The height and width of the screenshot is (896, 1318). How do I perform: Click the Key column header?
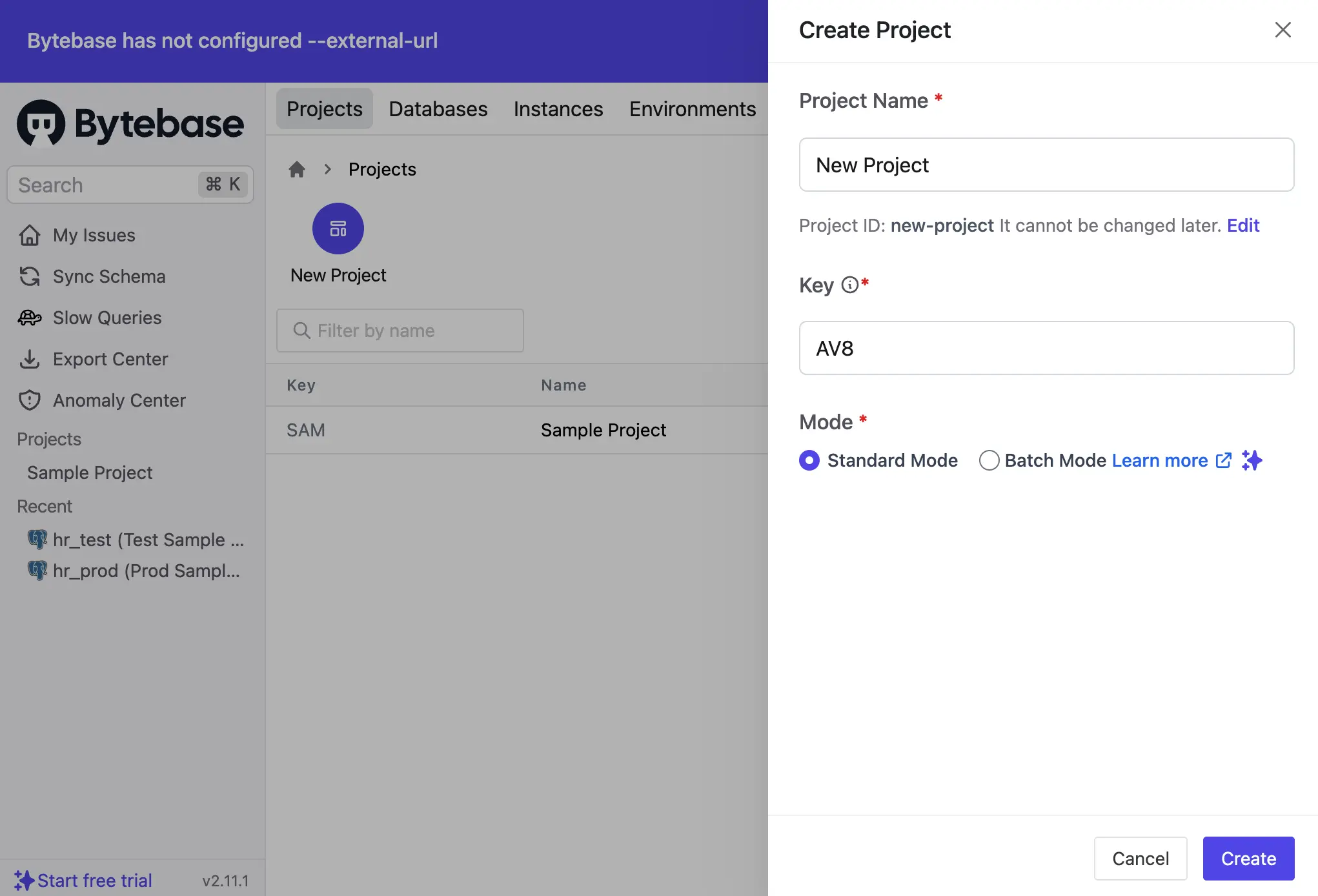[301, 385]
